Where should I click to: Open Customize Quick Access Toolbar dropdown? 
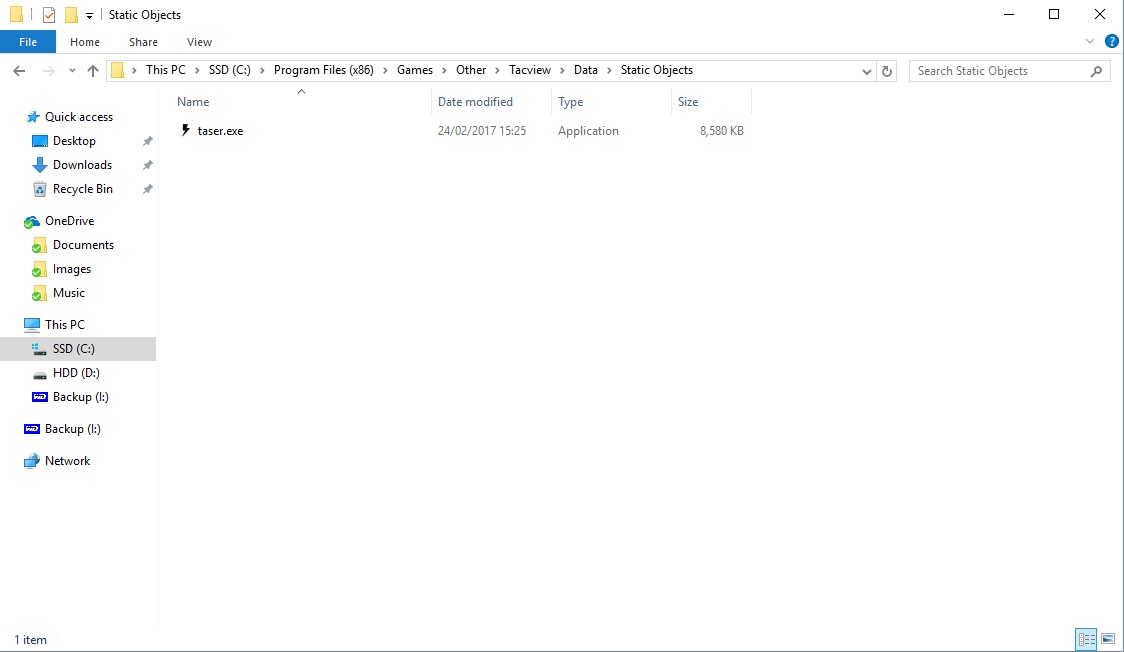tap(90, 15)
